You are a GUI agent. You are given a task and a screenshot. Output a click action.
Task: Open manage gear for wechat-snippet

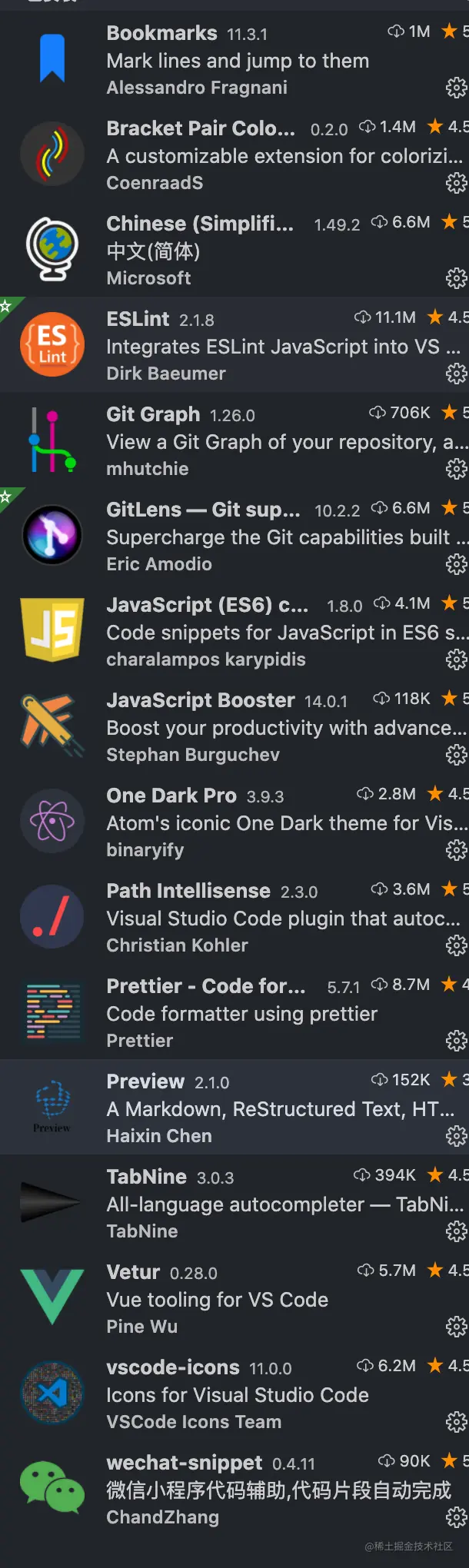[457, 1517]
